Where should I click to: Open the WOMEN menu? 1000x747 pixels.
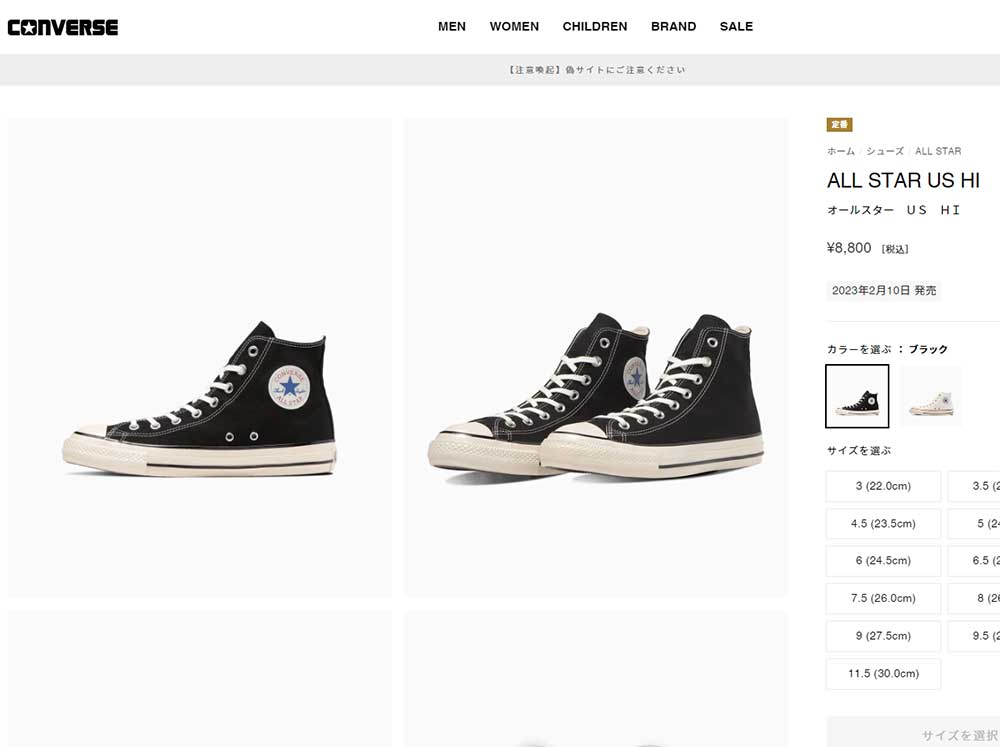514,27
